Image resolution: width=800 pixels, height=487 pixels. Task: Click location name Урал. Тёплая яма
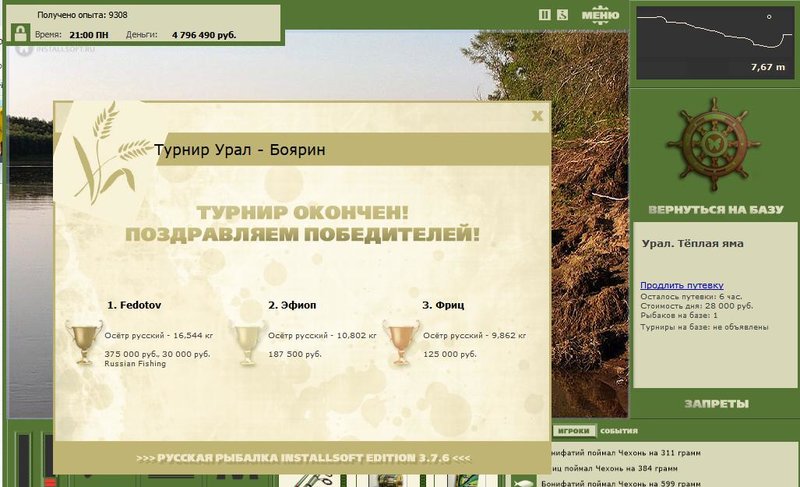click(x=692, y=243)
